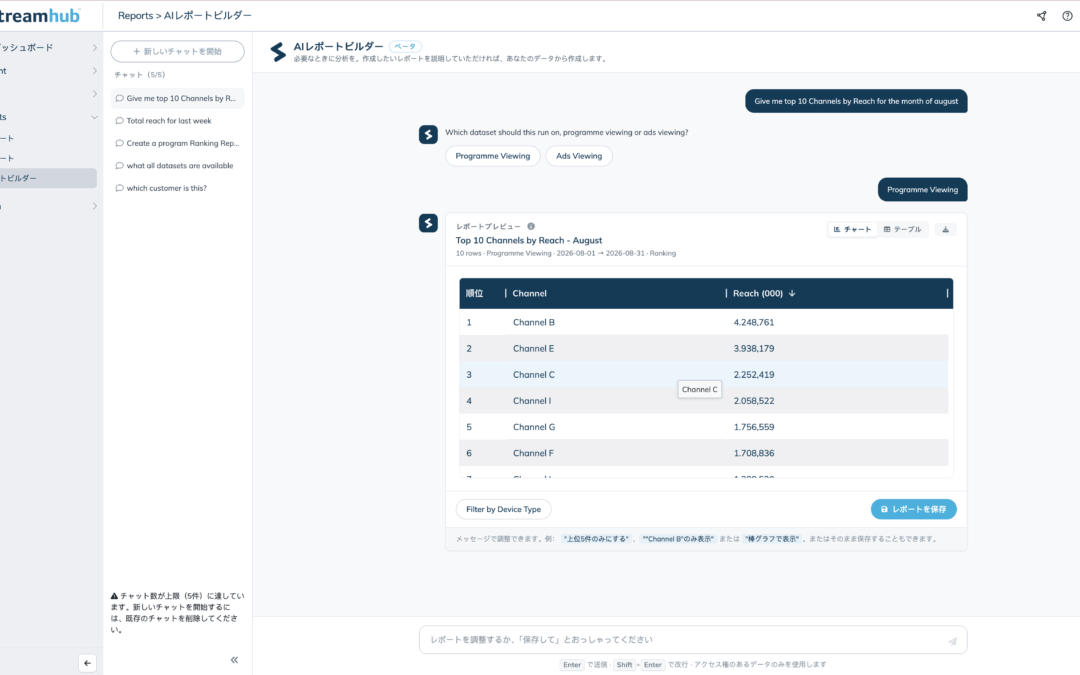Click the ベータ badge next to the title
The image size is (1080, 675).
[405, 47]
